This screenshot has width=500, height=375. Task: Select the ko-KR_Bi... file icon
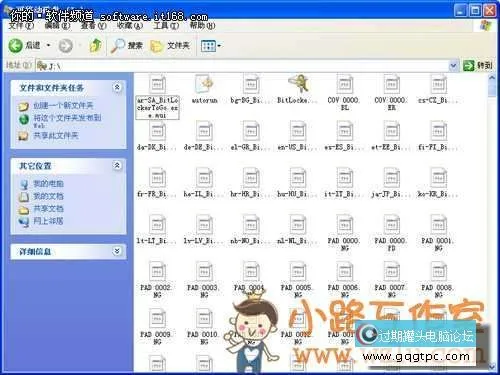click(438, 178)
